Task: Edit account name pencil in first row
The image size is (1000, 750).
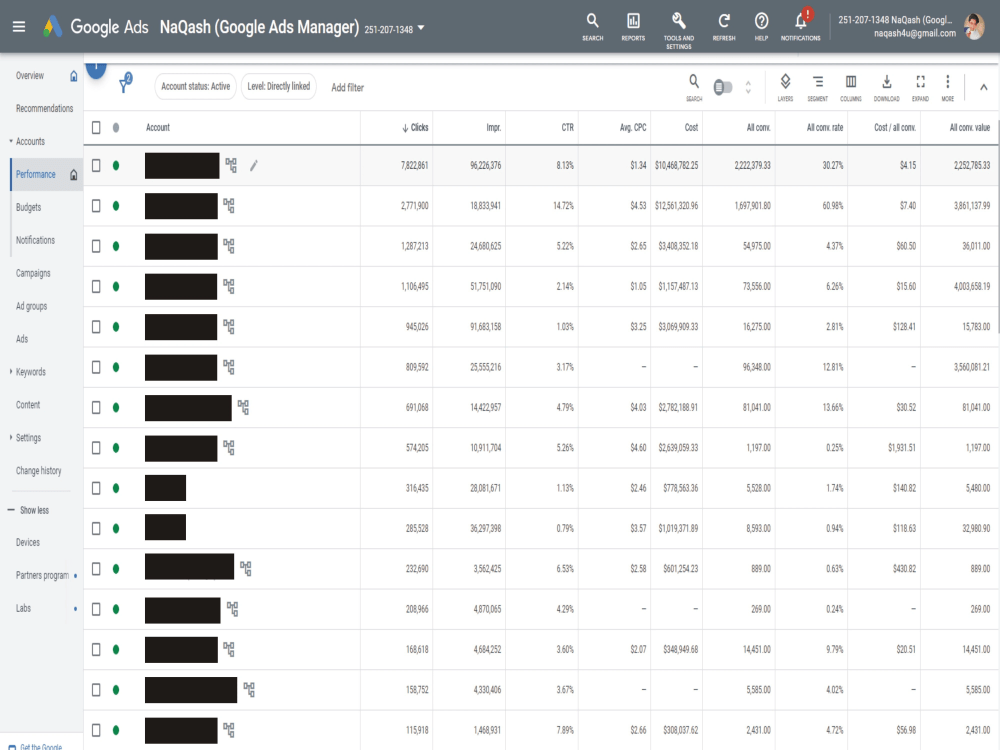Action: 254,166
